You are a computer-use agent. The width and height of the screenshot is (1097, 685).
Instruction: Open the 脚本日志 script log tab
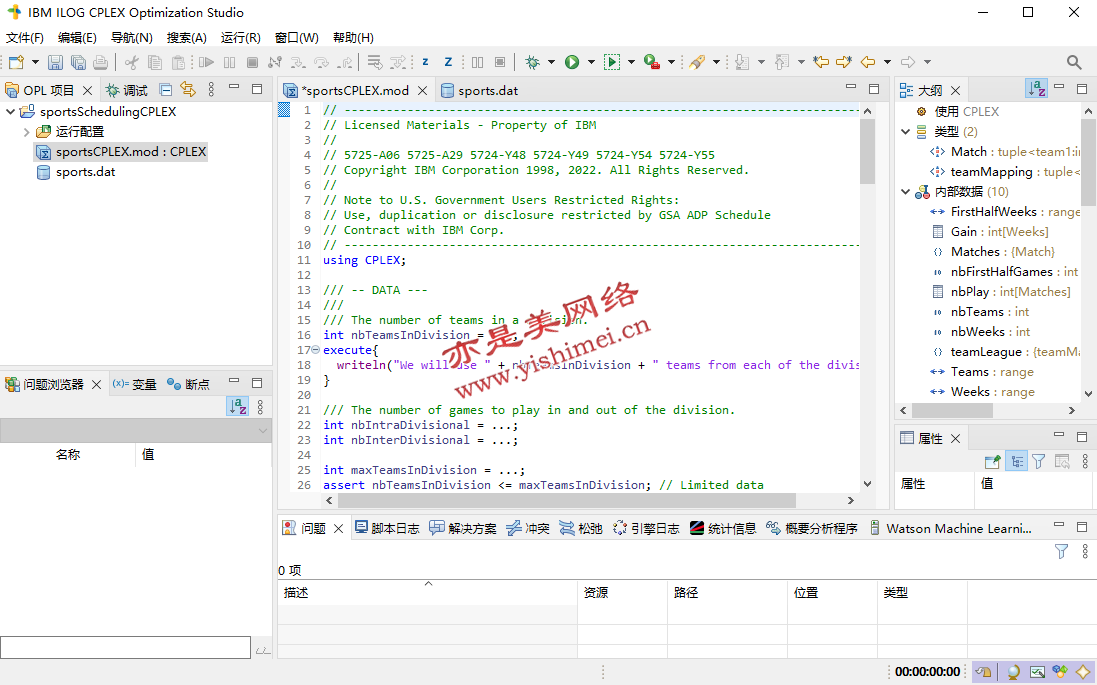point(387,528)
